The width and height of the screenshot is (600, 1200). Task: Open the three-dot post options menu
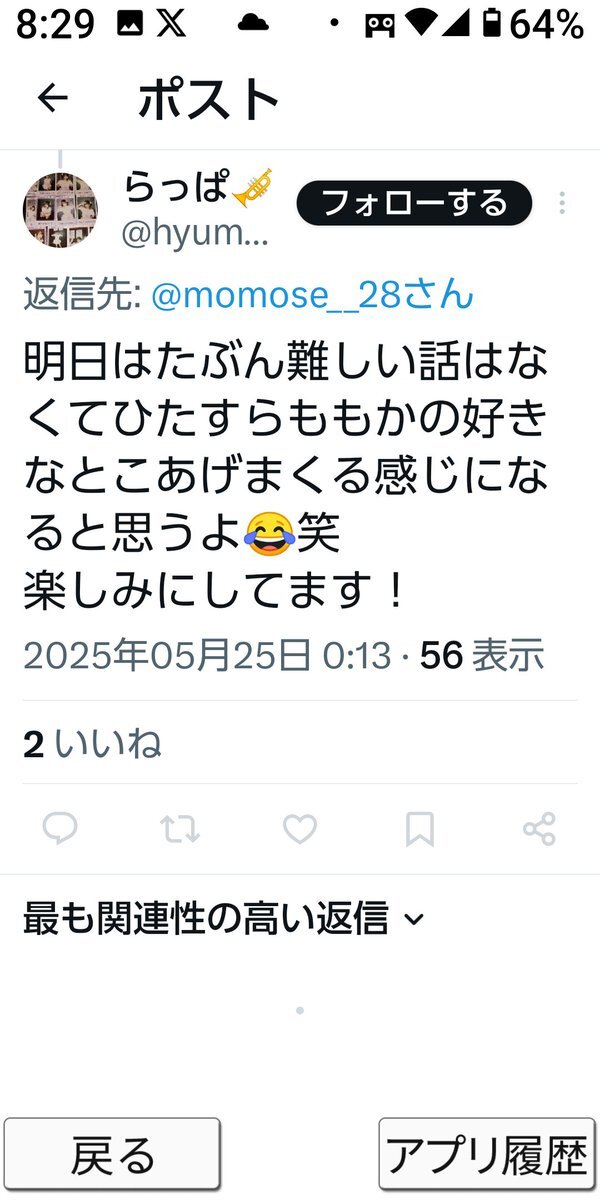pos(562,204)
